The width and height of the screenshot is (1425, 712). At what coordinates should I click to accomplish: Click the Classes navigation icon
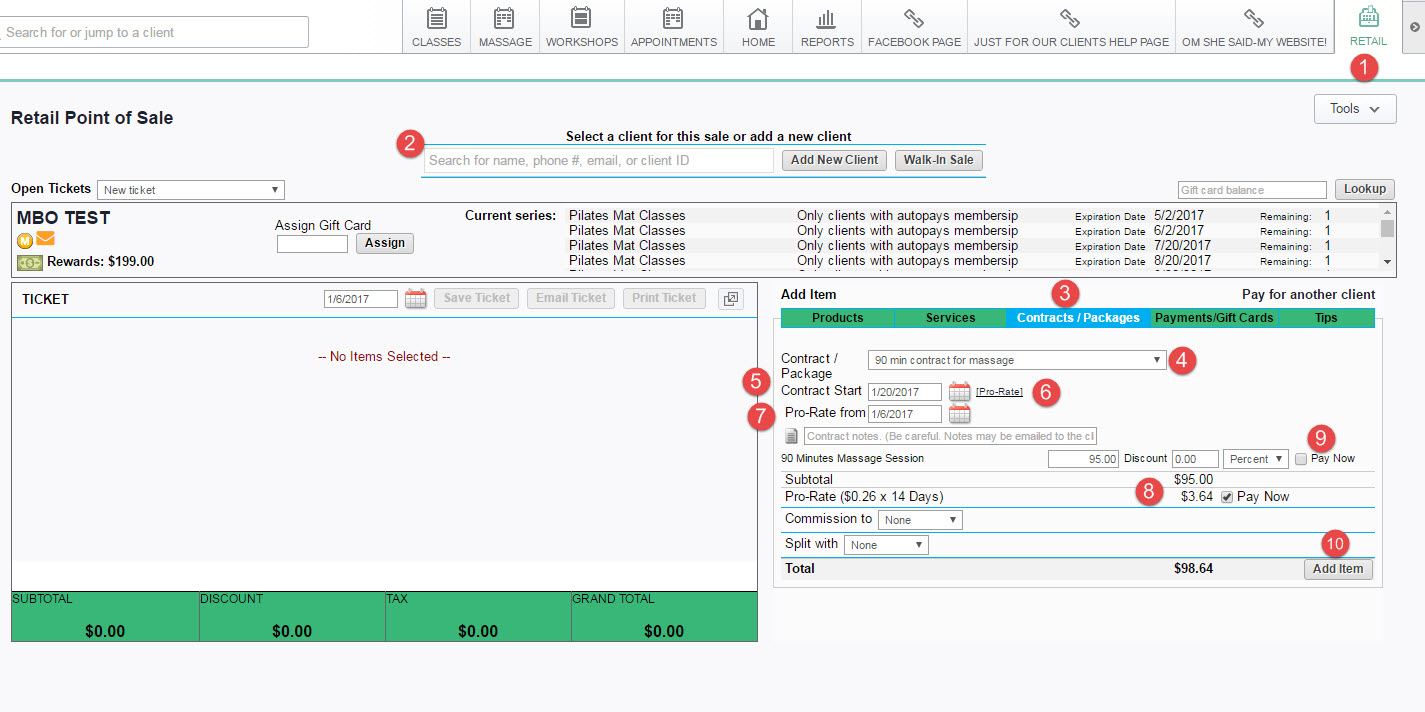[x=436, y=19]
